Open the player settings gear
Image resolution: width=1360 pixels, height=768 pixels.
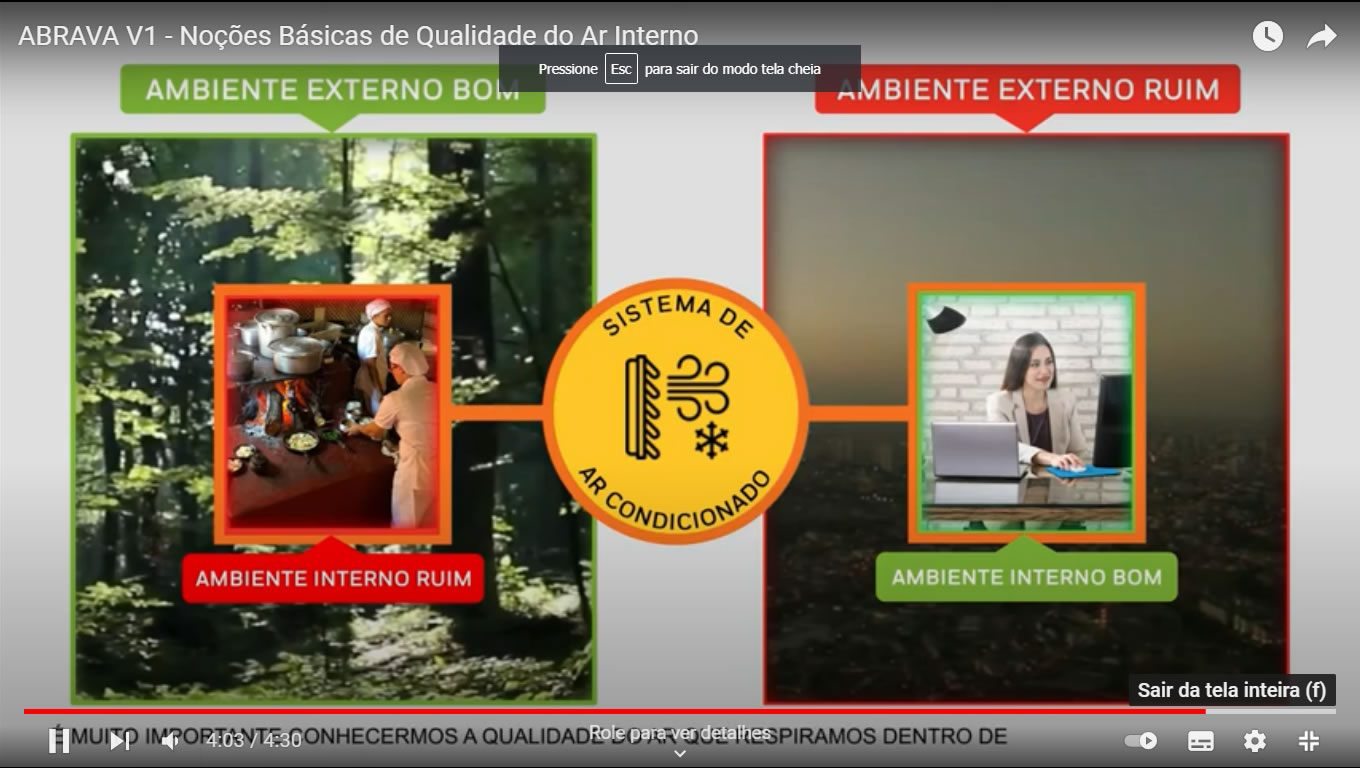(x=1254, y=741)
